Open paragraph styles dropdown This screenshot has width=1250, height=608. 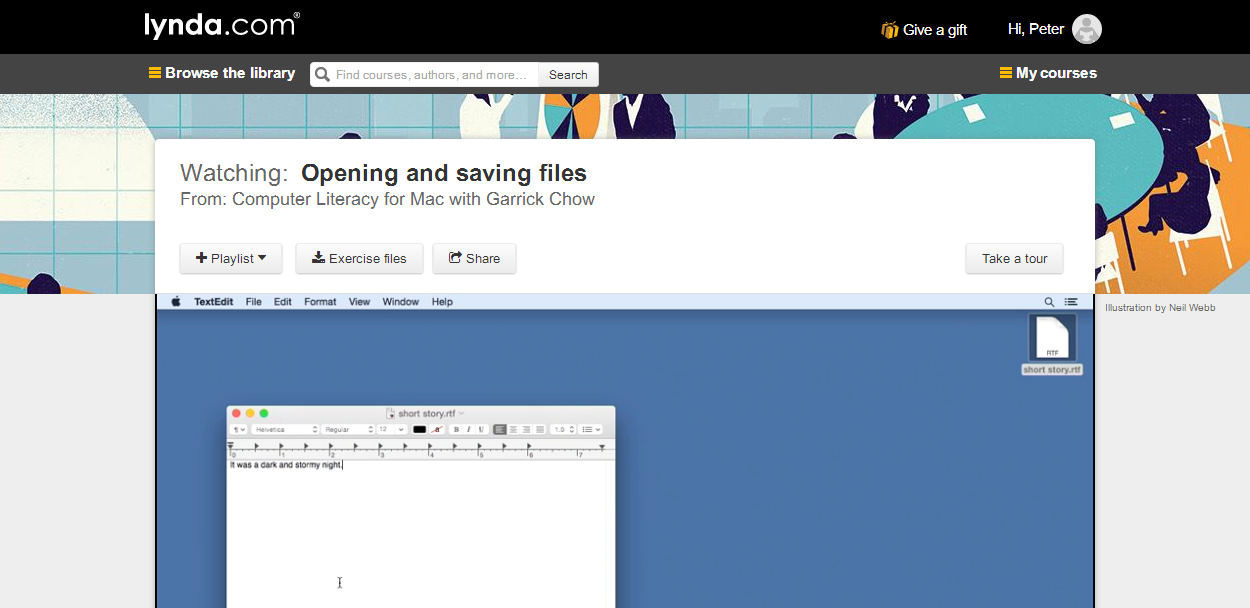click(239, 429)
